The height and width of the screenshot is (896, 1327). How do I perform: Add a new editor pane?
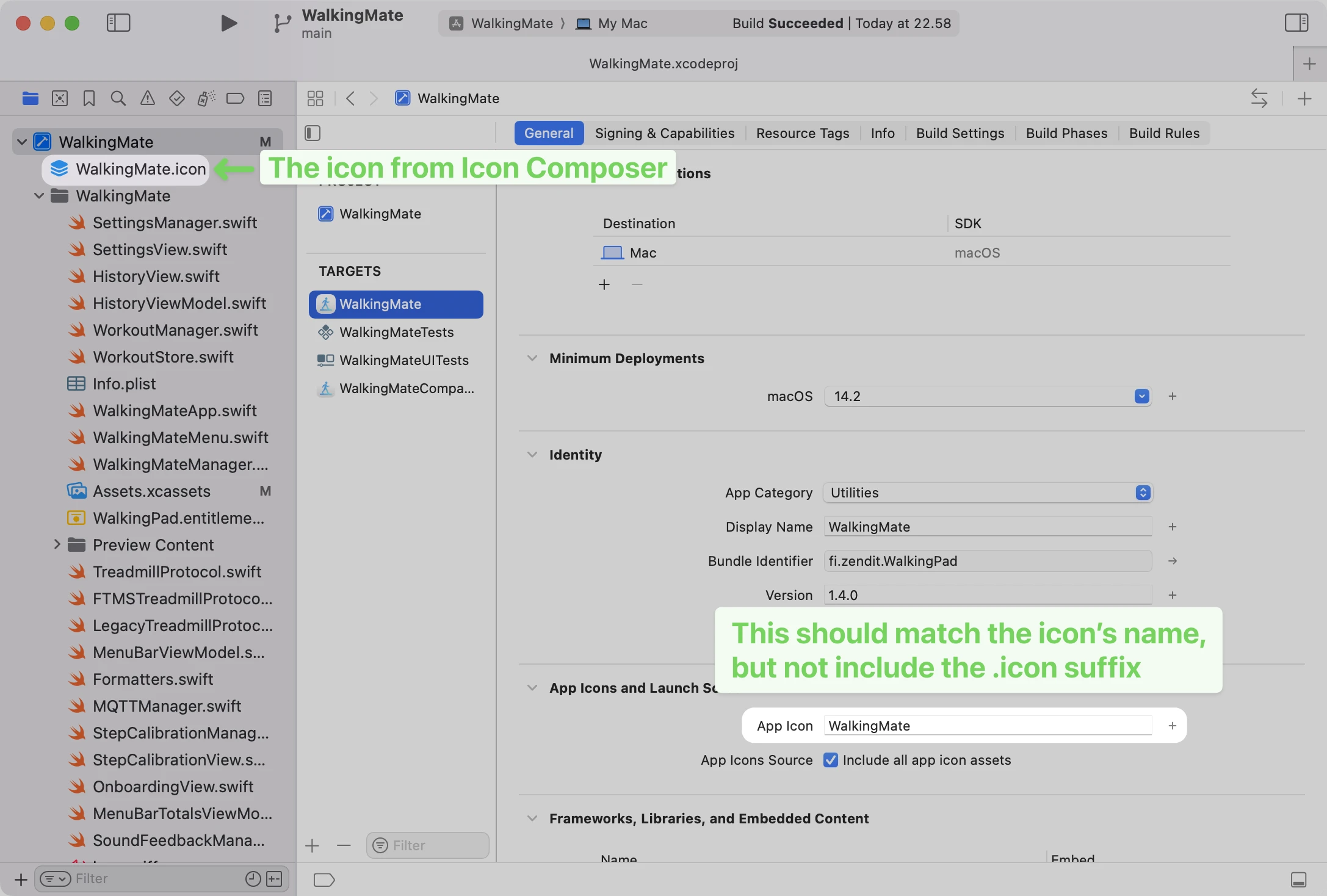[x=1304, y=98]
